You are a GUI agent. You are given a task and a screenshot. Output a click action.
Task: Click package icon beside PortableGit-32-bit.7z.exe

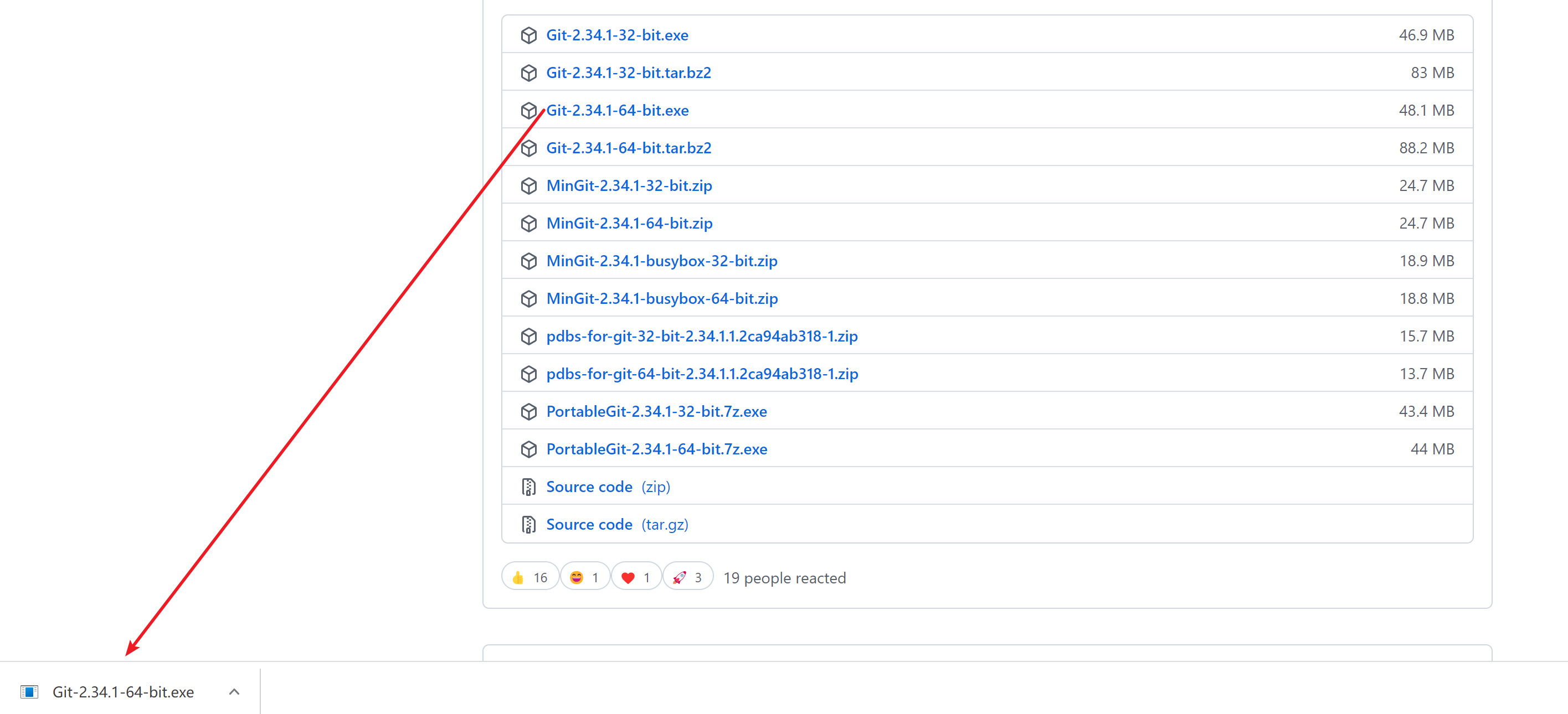click(528, 412)
